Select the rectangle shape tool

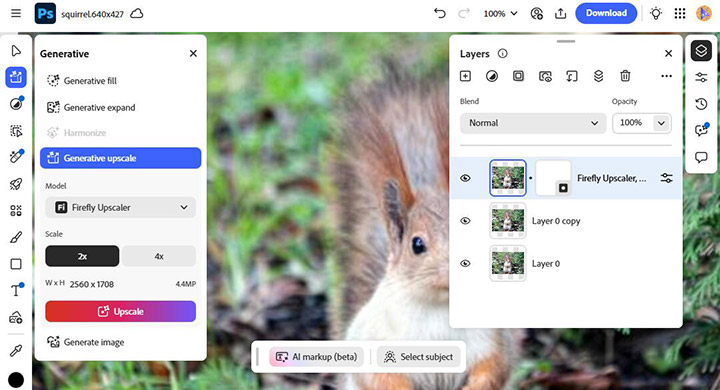click(x=16, y=264)
